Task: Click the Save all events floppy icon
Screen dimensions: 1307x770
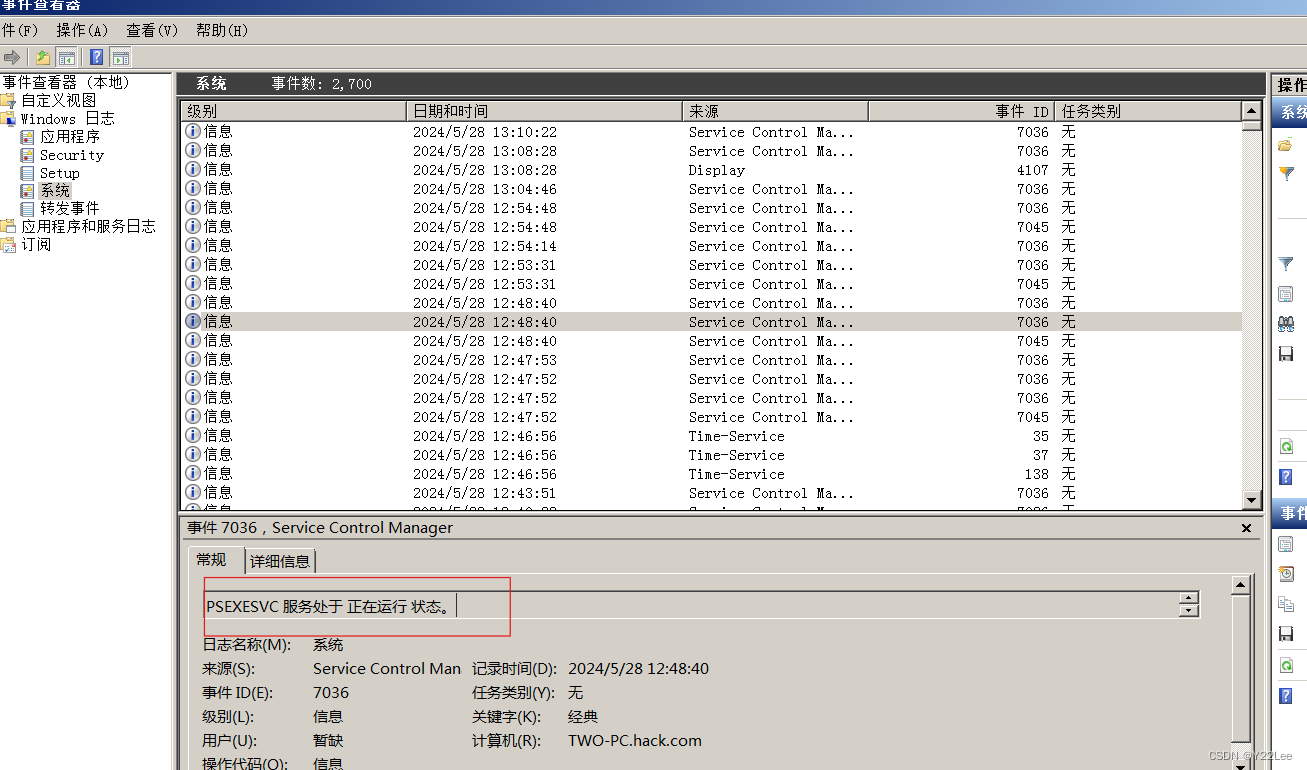Action: (1286, 354)
